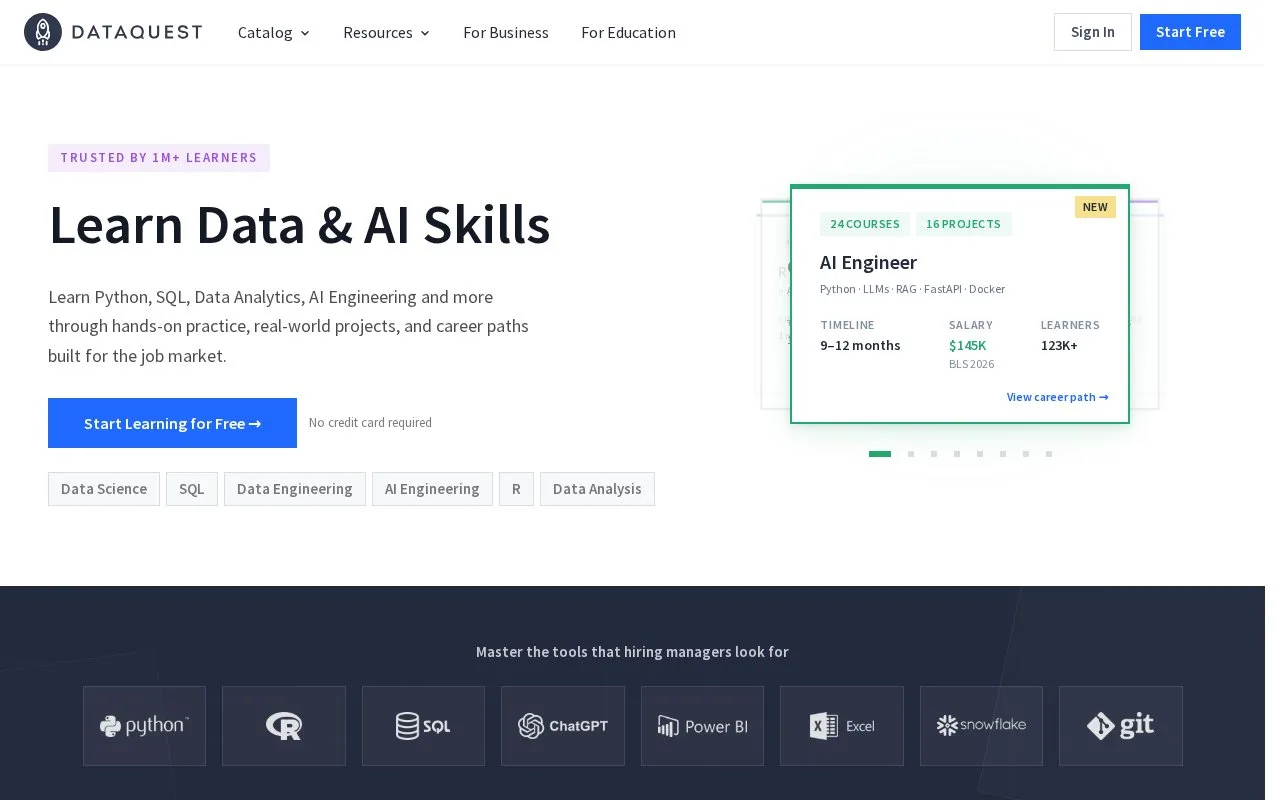Select the R language logo tile
Screen dimensions: 1280x800
284,726
